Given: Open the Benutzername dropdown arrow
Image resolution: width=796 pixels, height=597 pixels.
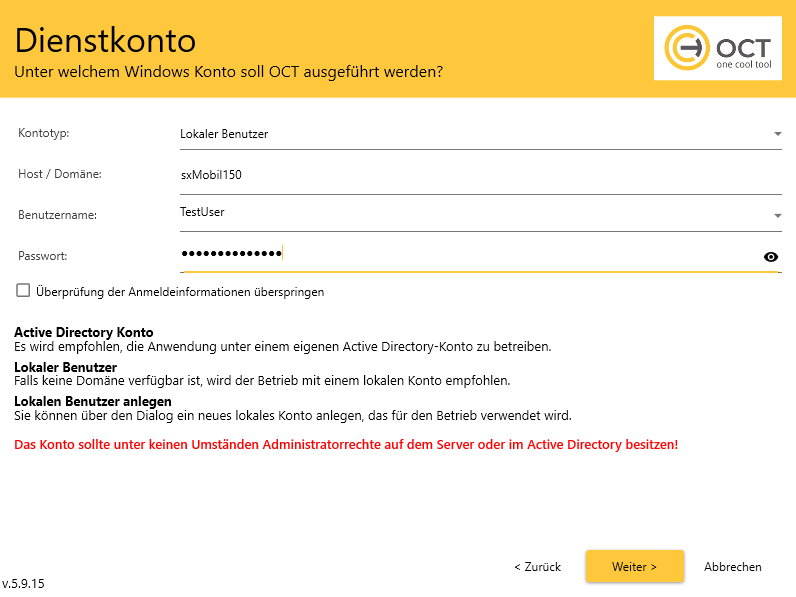Looking at the screenshot, I should click(777, 215).
